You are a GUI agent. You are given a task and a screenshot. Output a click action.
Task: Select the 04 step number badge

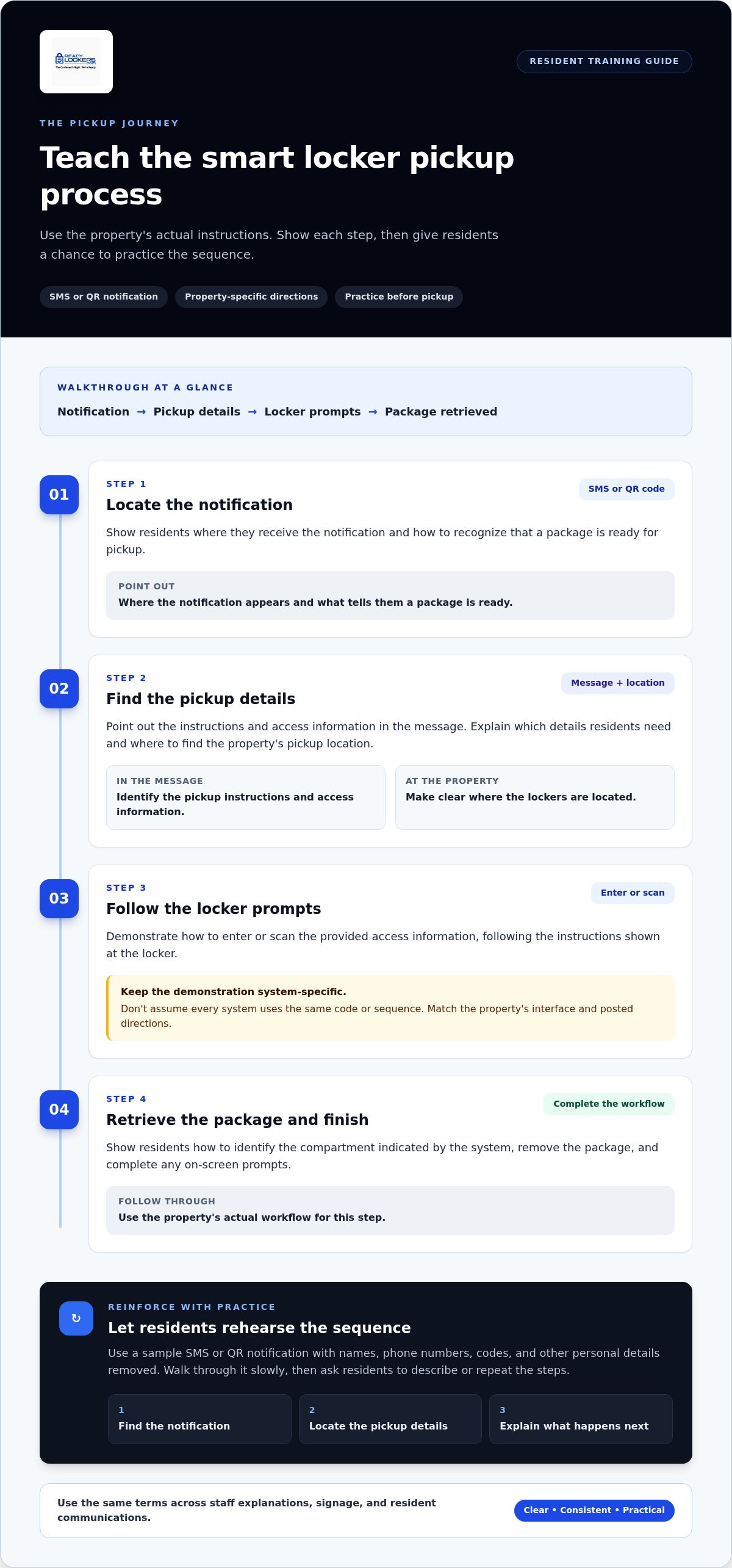pyautogui.click(x=59, y=1110)
